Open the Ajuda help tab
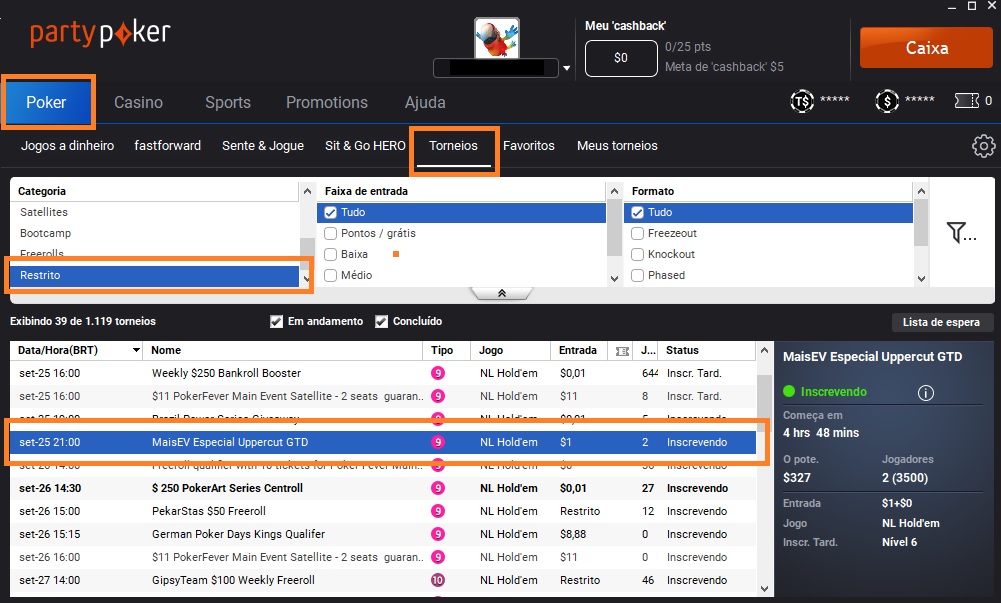 (x=425, y=102)
